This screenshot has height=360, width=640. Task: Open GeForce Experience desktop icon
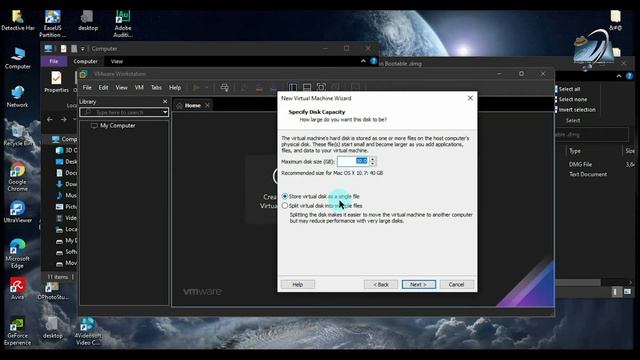click(18, 332)
